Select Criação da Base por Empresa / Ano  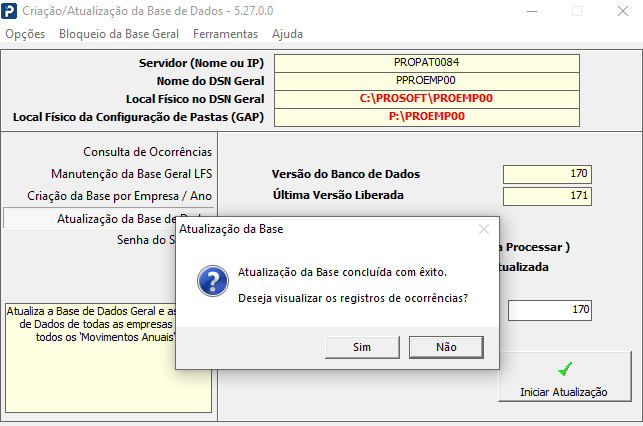click(x=119, y=196)
